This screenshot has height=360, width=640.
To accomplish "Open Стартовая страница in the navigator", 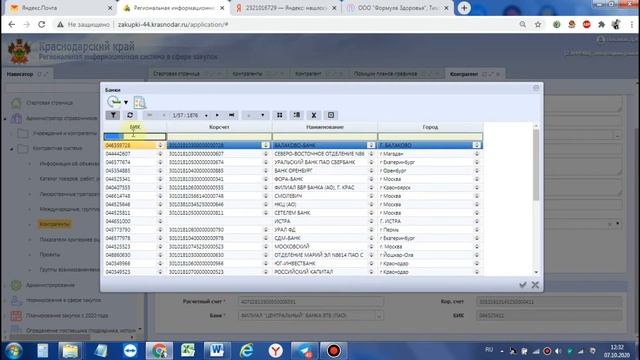I will 49,103.
